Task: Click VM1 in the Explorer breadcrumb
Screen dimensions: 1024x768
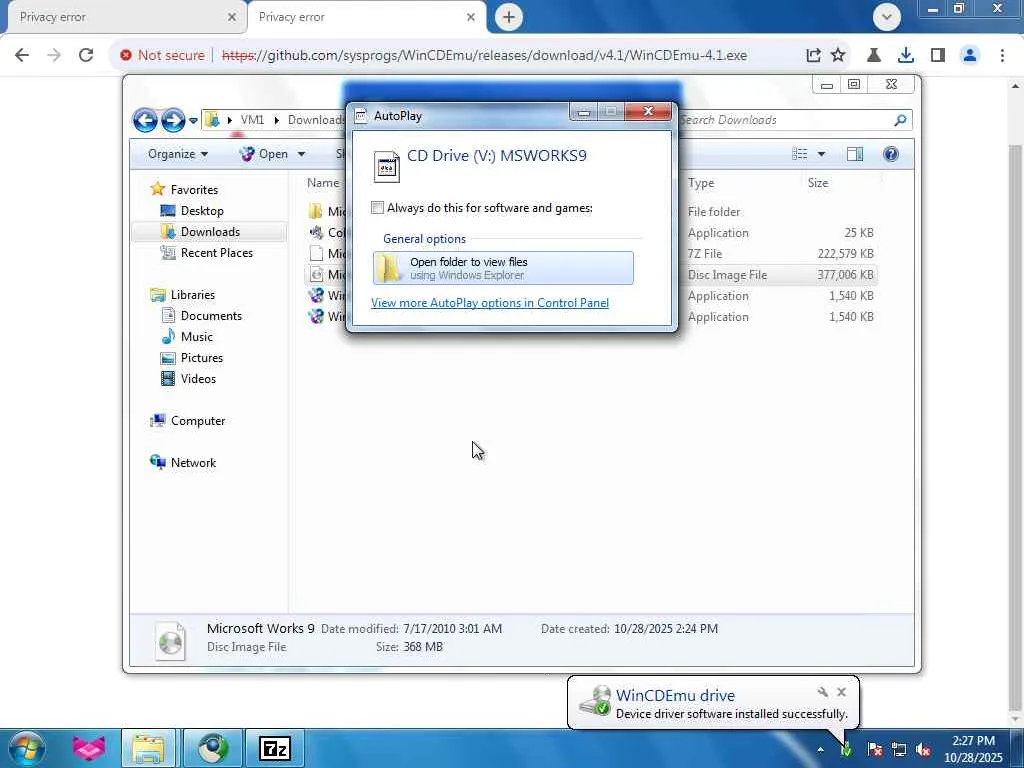Action: (x=252, y=120)
